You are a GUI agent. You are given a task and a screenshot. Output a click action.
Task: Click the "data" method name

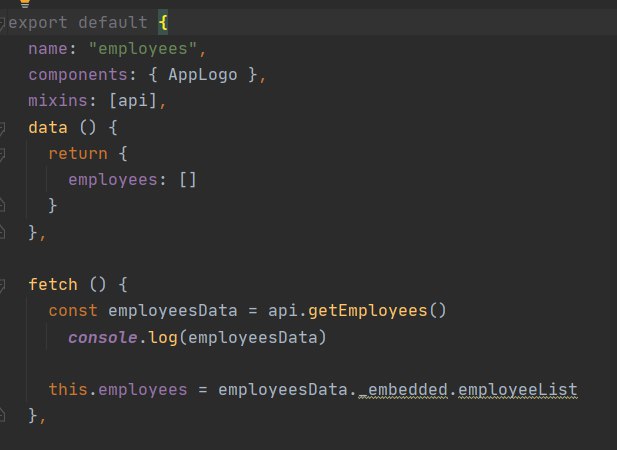tap(48, 127)
